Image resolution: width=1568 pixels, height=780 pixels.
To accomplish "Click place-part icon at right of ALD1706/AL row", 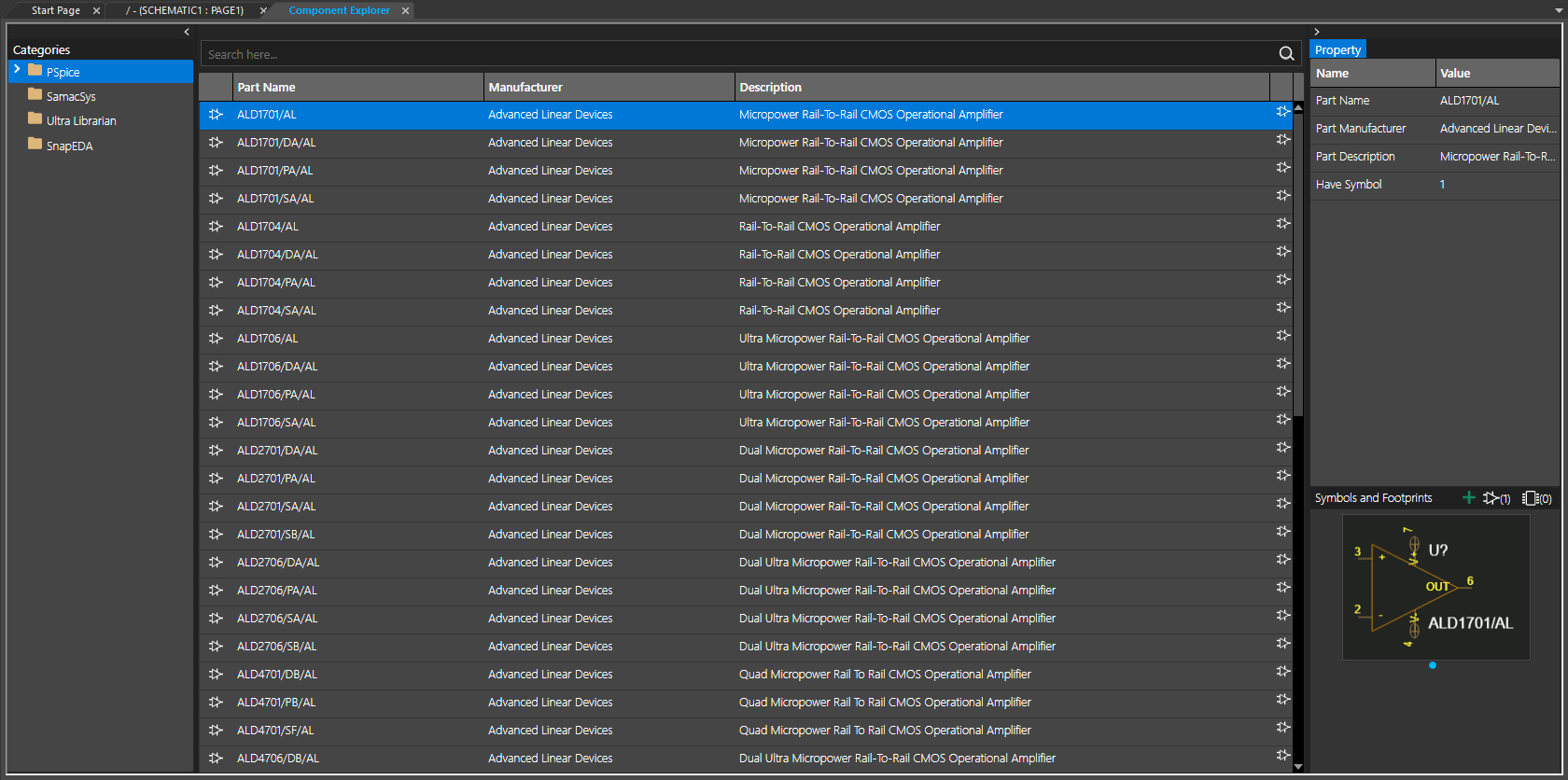I will click(x=1282, y=336).
